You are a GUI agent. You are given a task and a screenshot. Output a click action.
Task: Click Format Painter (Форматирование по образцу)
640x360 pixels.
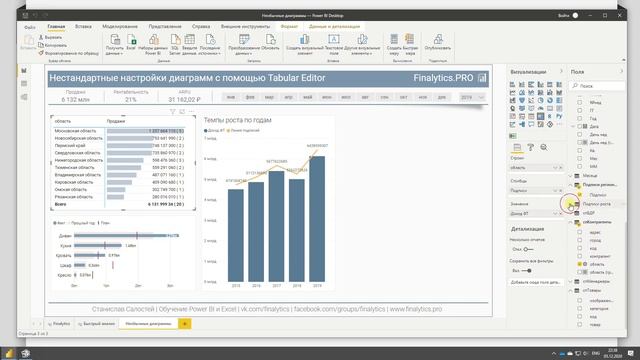69,53
